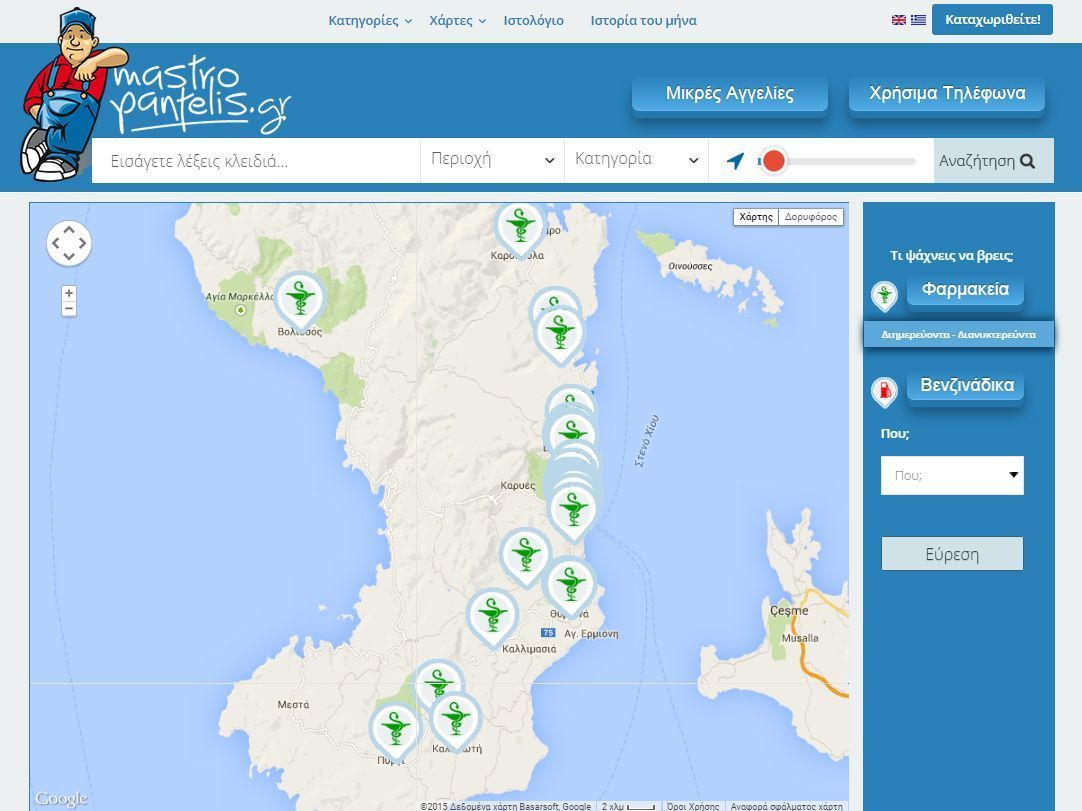Viewport: 1082px width, 811px height.
Task: Open the Περιοχή region dropdown
Action: tap(491, 160)
